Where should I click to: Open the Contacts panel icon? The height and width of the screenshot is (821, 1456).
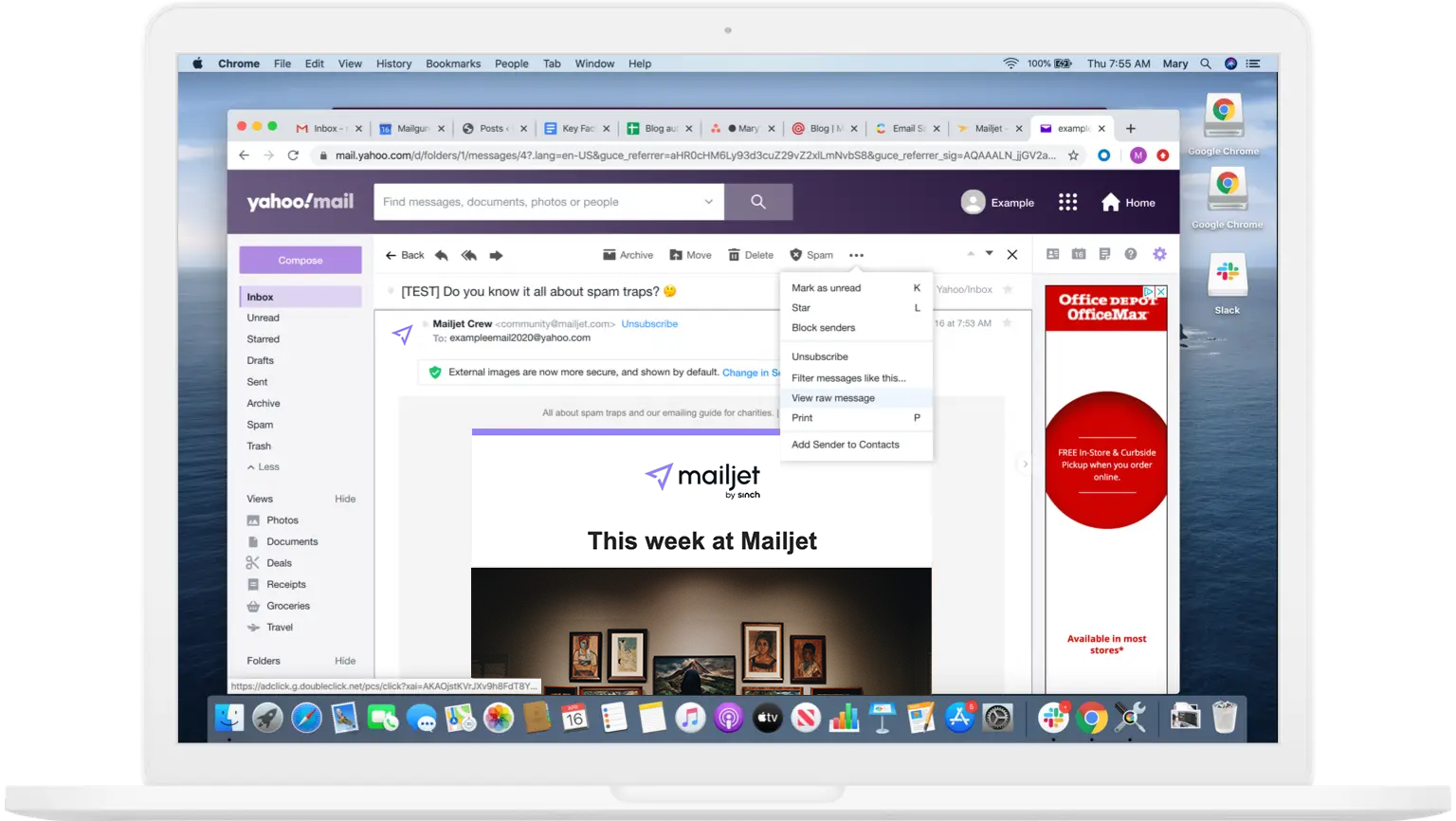click(1052, 254)
